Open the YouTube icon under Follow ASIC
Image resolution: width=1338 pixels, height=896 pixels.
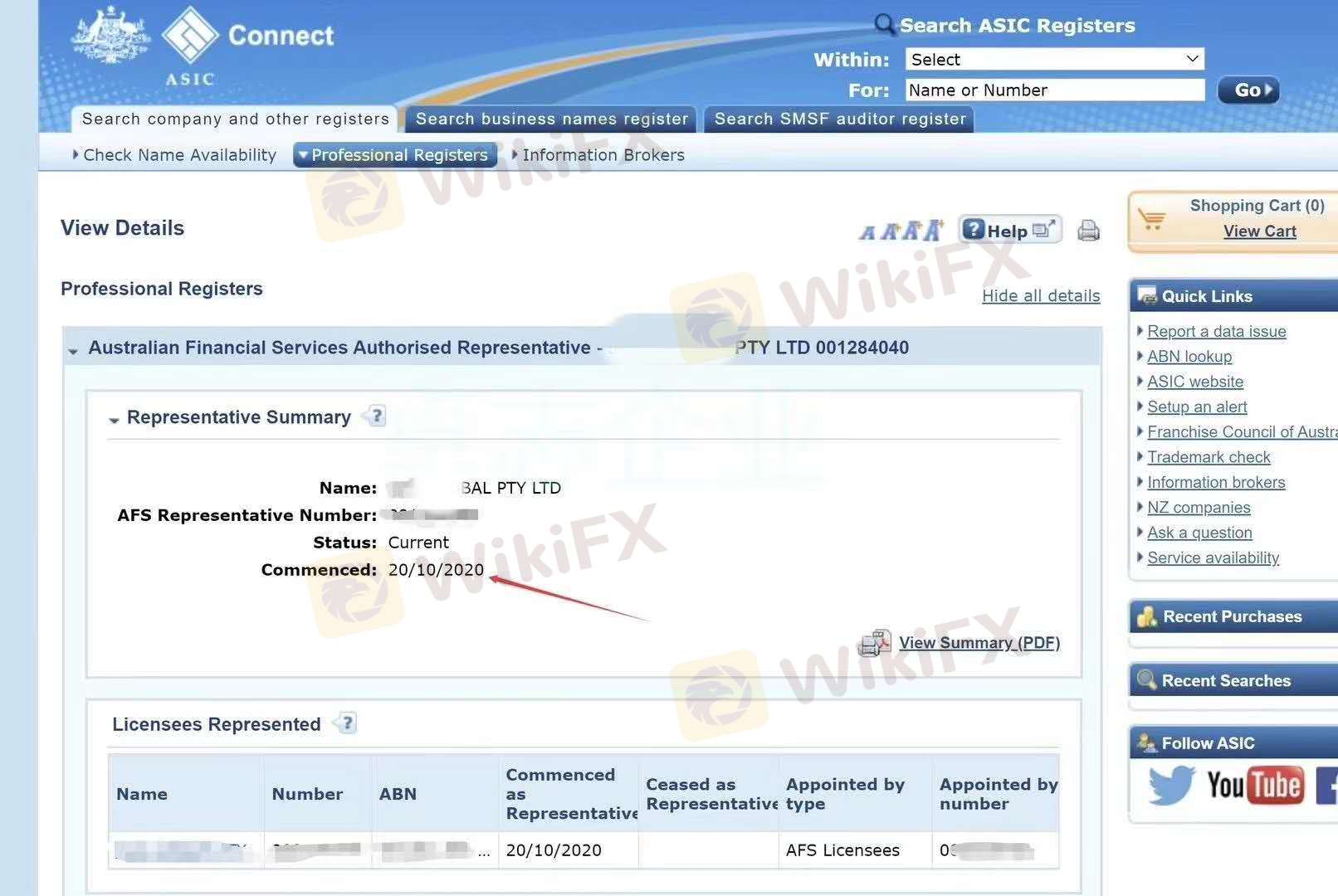pyautogui.click(x=1254, y=784)
